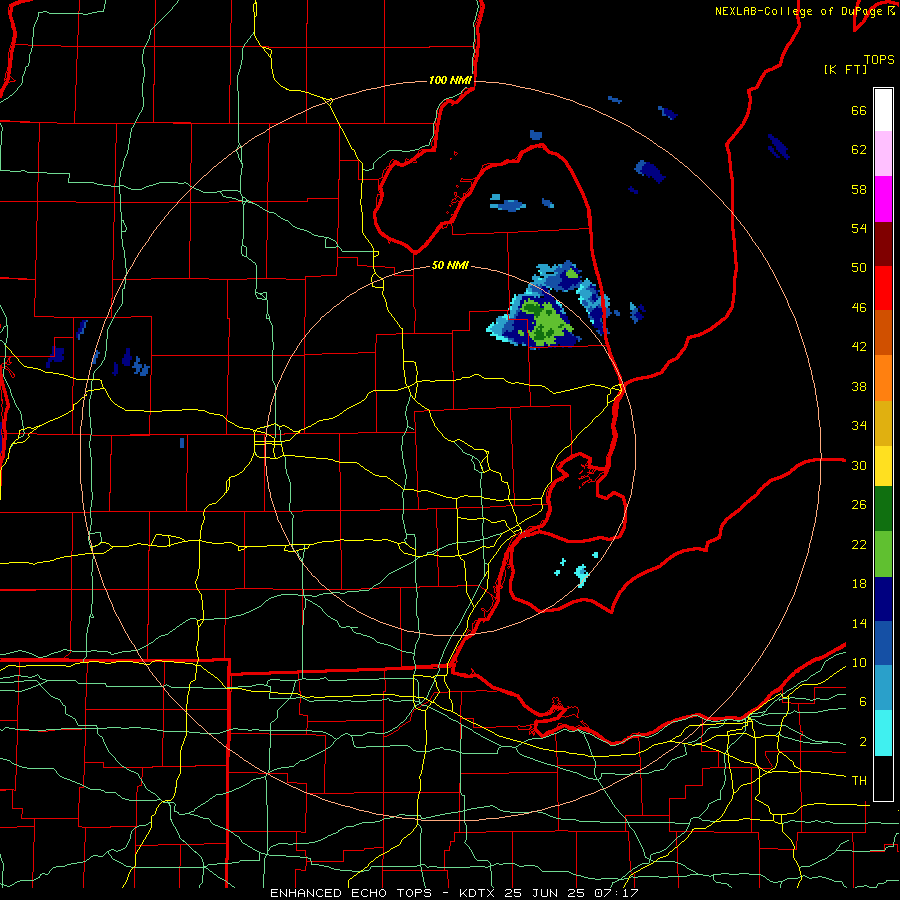
Task: Click the bright yellow legend swatch
Action: 883,465
